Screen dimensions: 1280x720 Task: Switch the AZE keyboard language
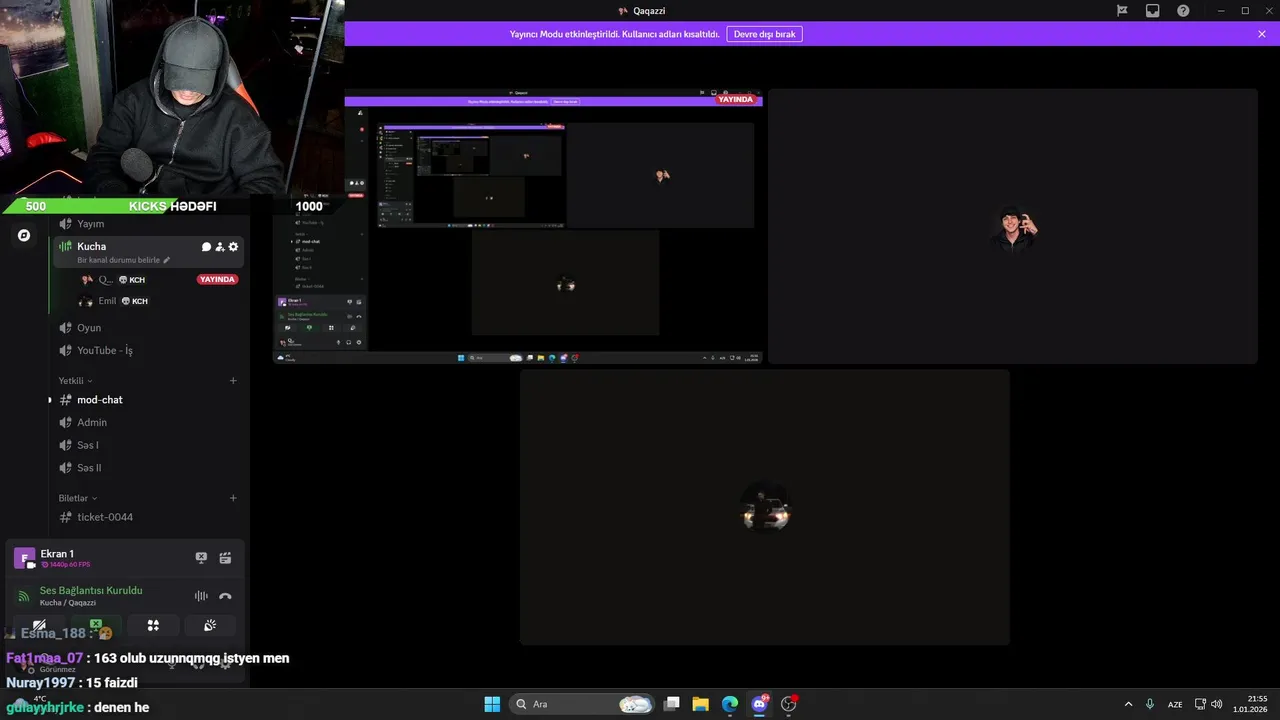point(1175,704)
